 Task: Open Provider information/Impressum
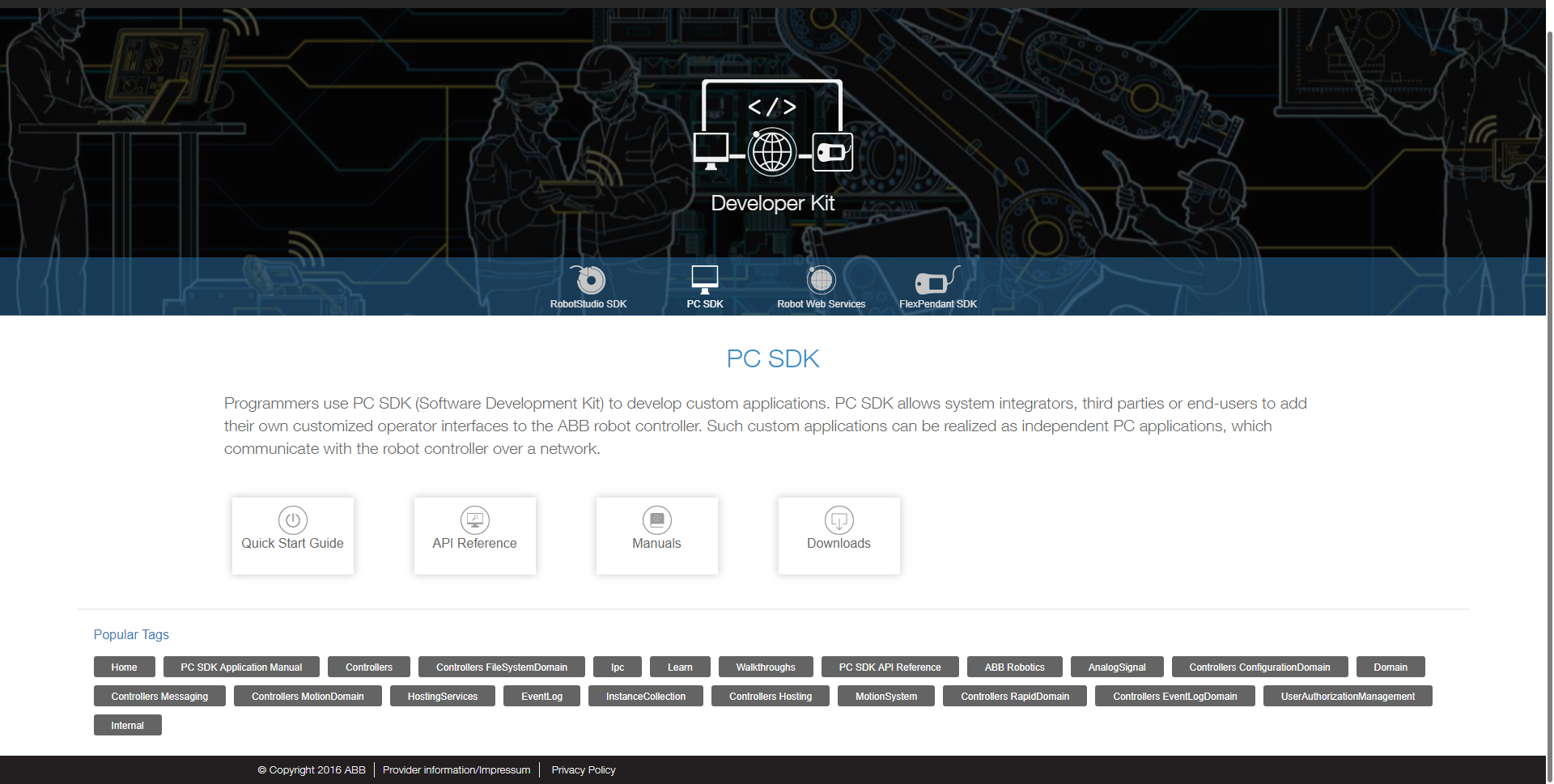tap(456, 769)
